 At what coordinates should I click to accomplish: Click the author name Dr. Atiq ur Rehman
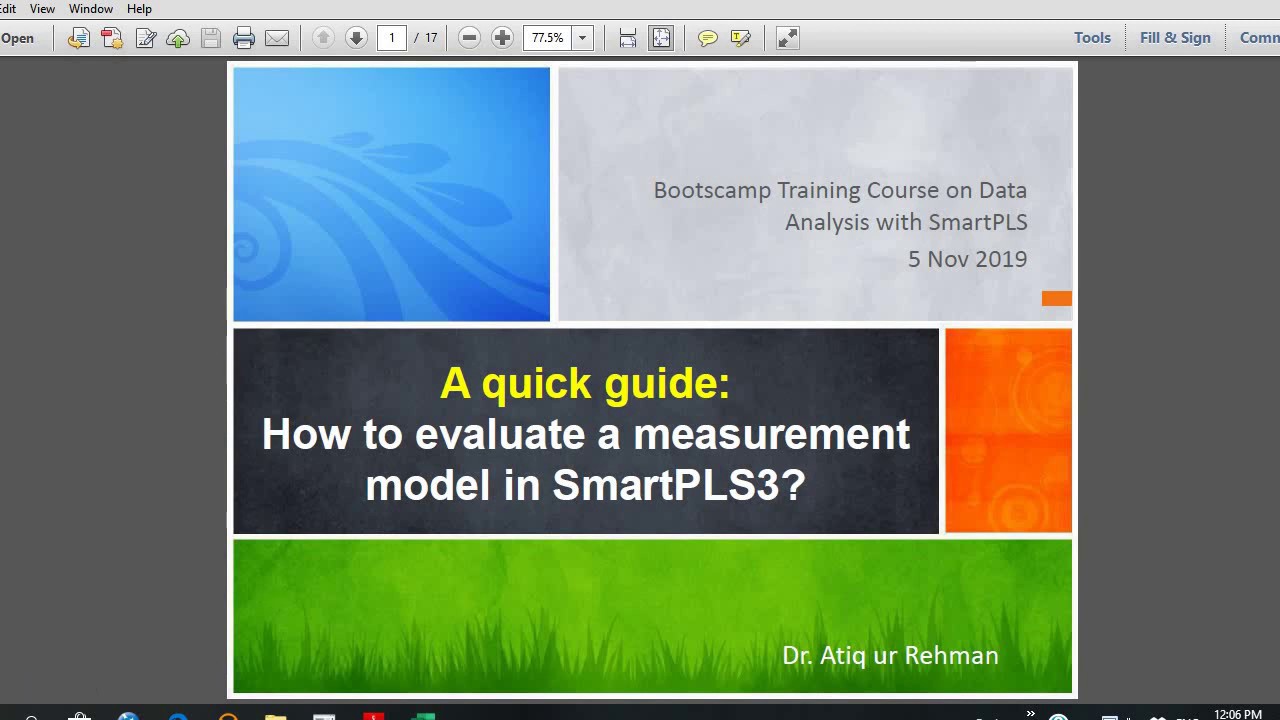tap(890, 656)
